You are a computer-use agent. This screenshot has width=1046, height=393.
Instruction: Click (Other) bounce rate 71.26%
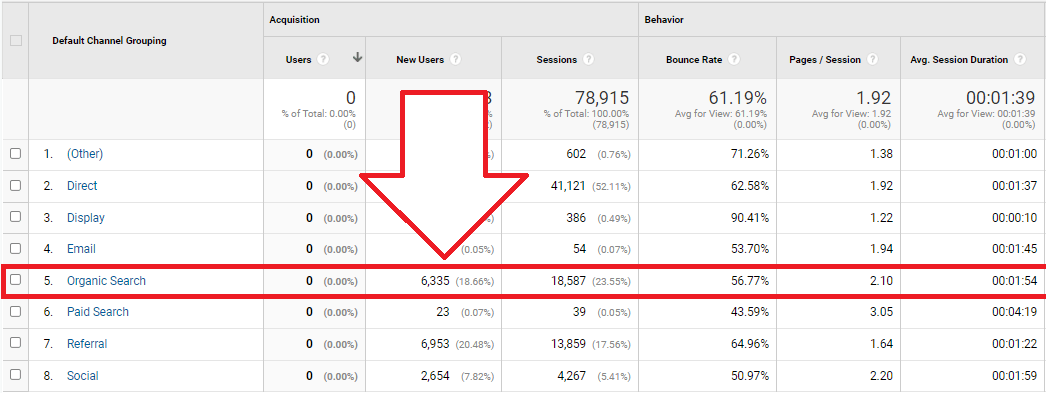click(x=749, y=154)
